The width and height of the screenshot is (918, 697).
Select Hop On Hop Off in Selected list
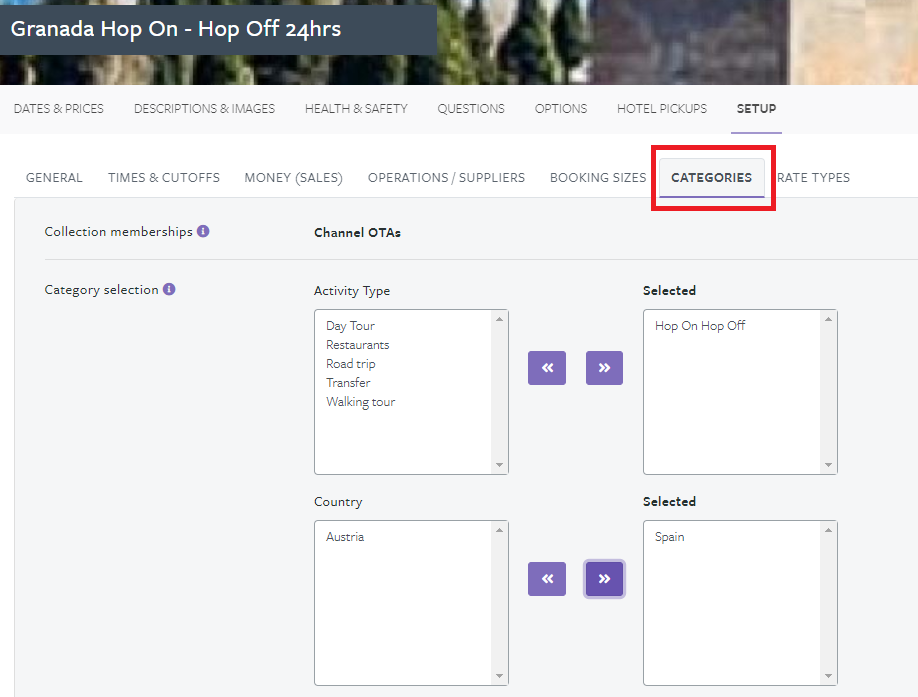point(700,326)
